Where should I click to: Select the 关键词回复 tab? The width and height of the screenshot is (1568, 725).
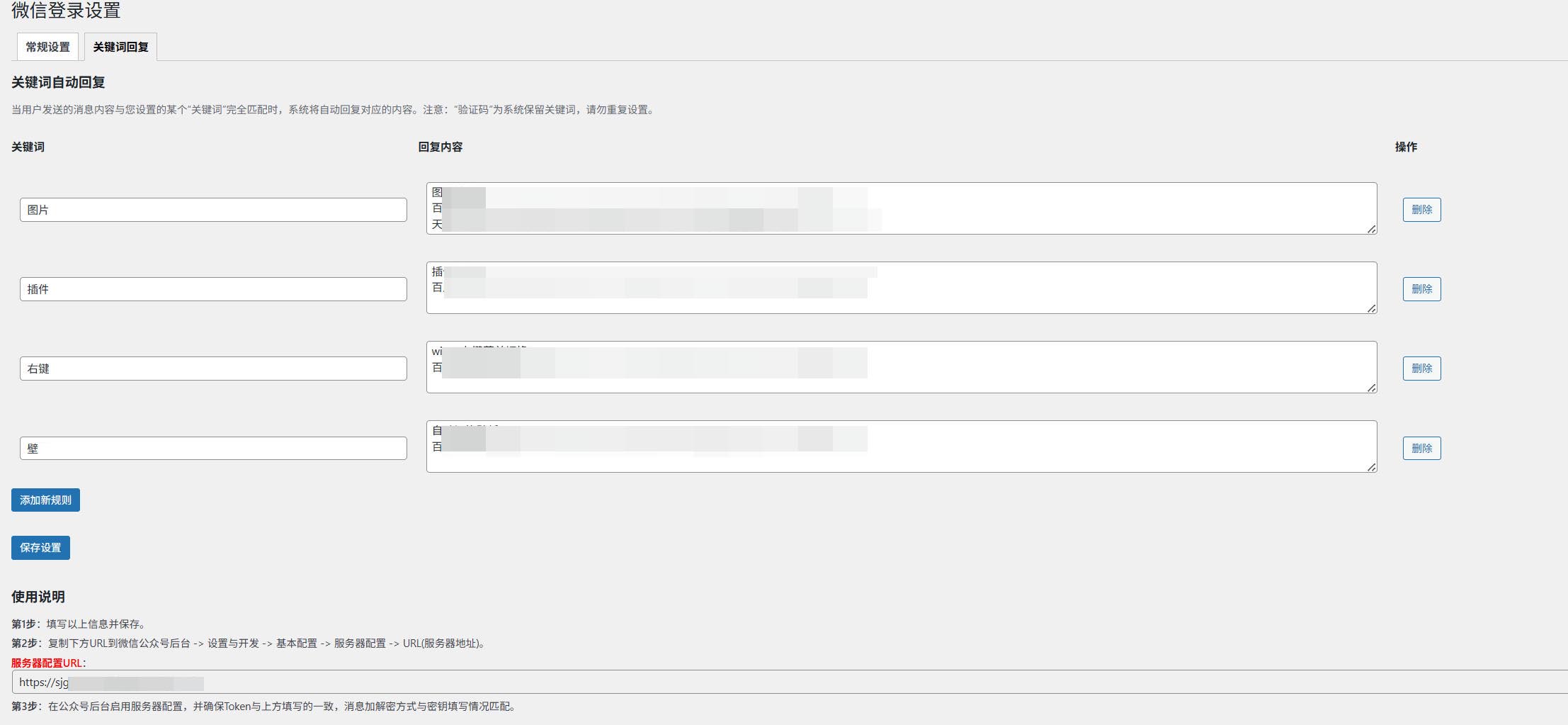tap(120, 47)
